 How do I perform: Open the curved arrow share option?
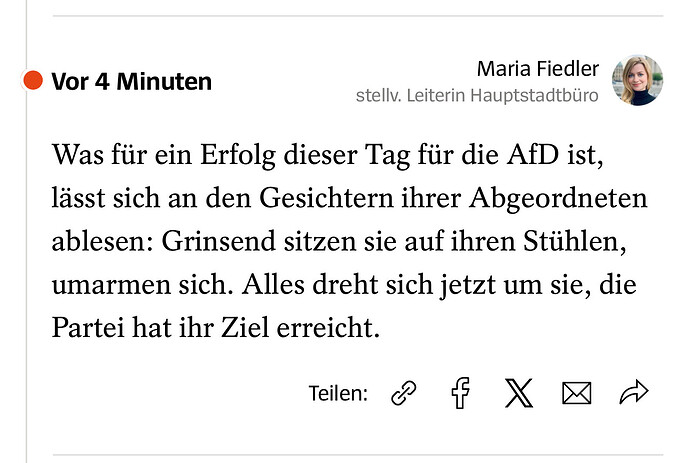pyautogui.click(x=634, y=392)
